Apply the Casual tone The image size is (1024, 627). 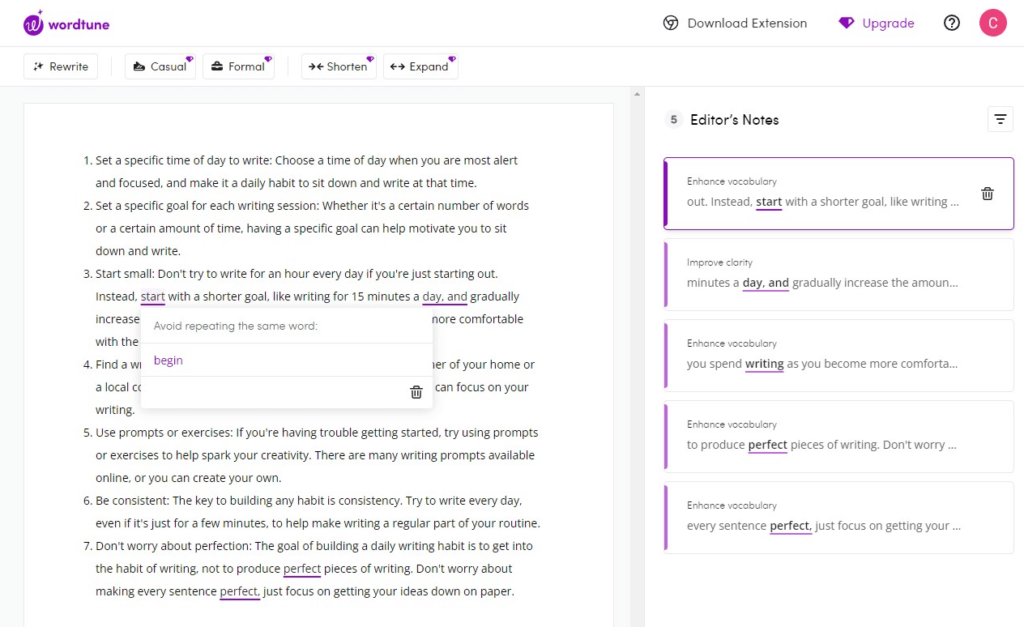click(160, 67)
